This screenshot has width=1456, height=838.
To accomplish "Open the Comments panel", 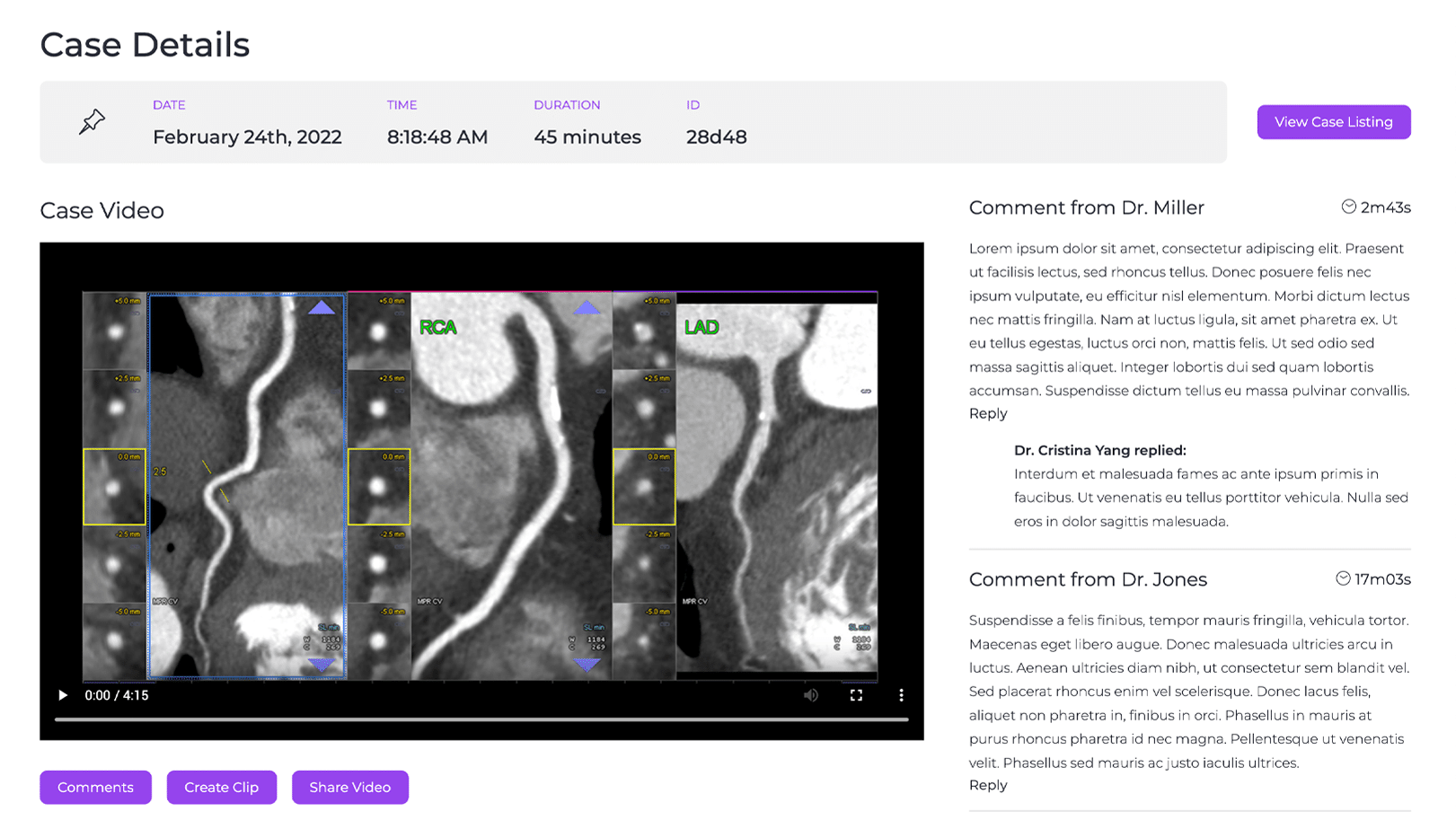I will (x=95, y=787).
